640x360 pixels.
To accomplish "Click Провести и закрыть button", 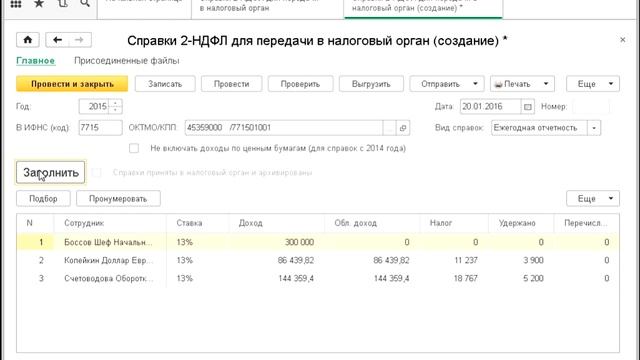I will coord(72,84).
